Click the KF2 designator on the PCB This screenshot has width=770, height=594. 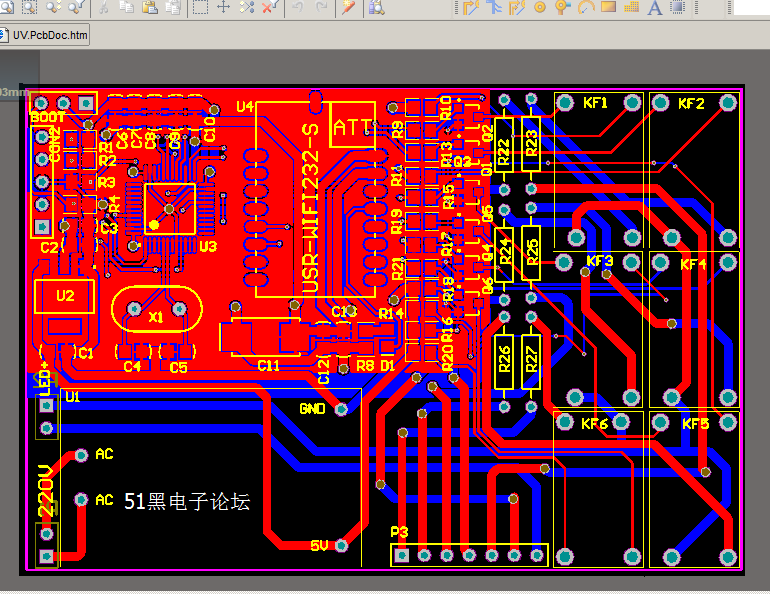[x=691, y=104]
